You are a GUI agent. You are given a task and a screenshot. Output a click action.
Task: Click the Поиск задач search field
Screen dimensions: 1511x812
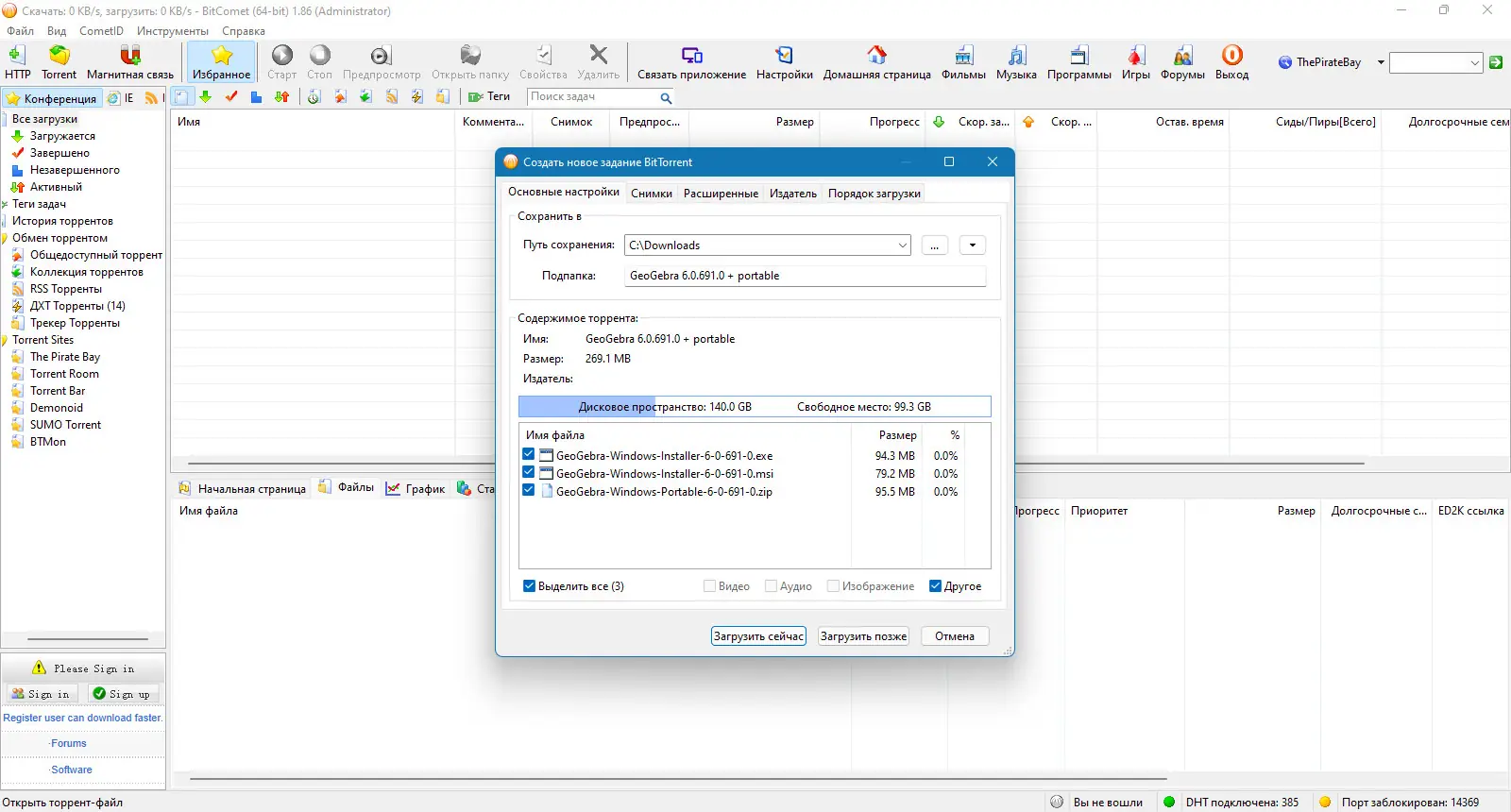pyautogui.click(x=592, y=96)
